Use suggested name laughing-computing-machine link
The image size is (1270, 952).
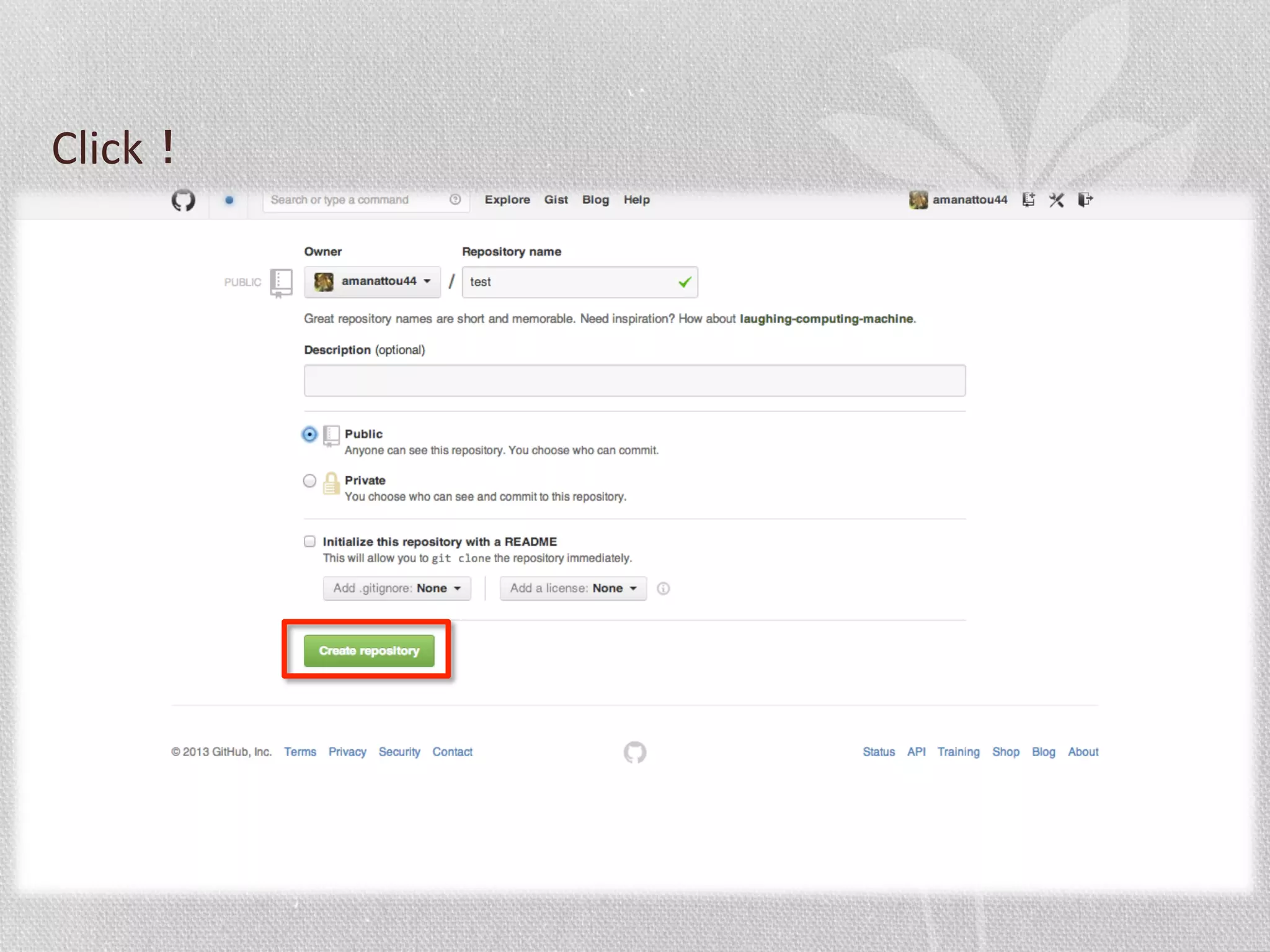(x=826, y=319)
